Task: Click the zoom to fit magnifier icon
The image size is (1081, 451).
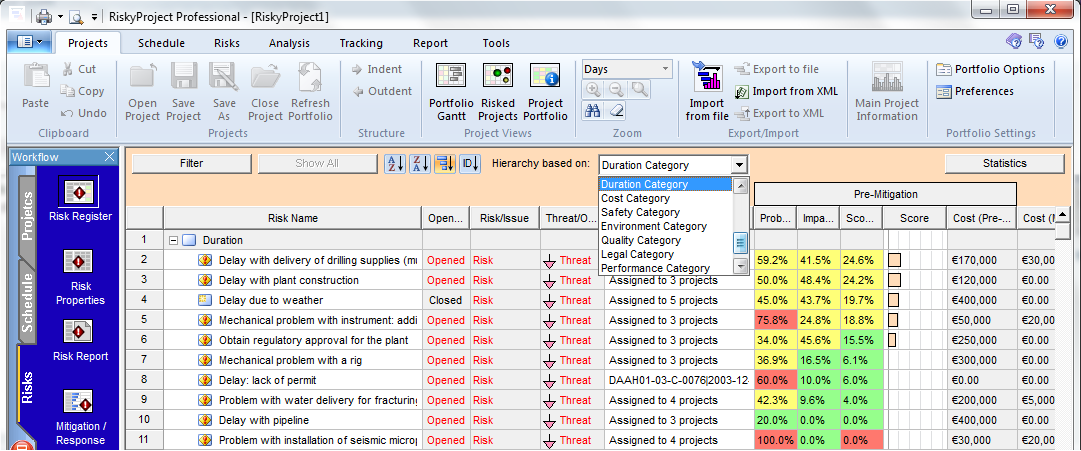Action: pyautogui.click(x=640, y=89)
